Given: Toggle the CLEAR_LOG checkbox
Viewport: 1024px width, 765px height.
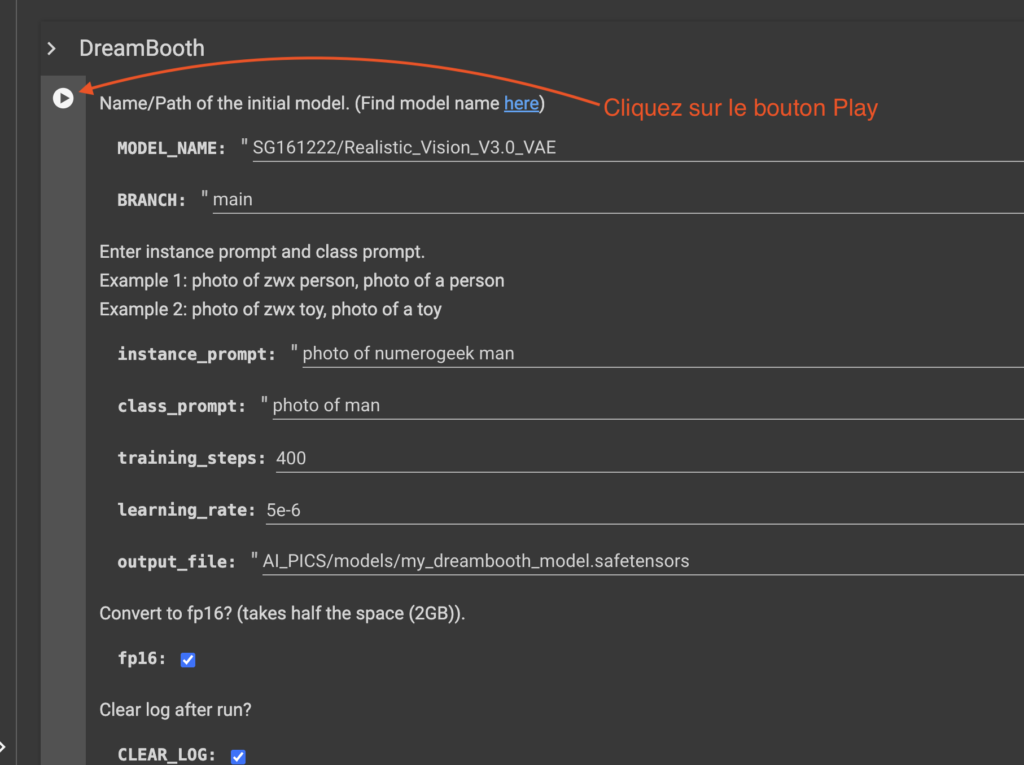Looking at the screenshot, I should [x=238, y=756].
